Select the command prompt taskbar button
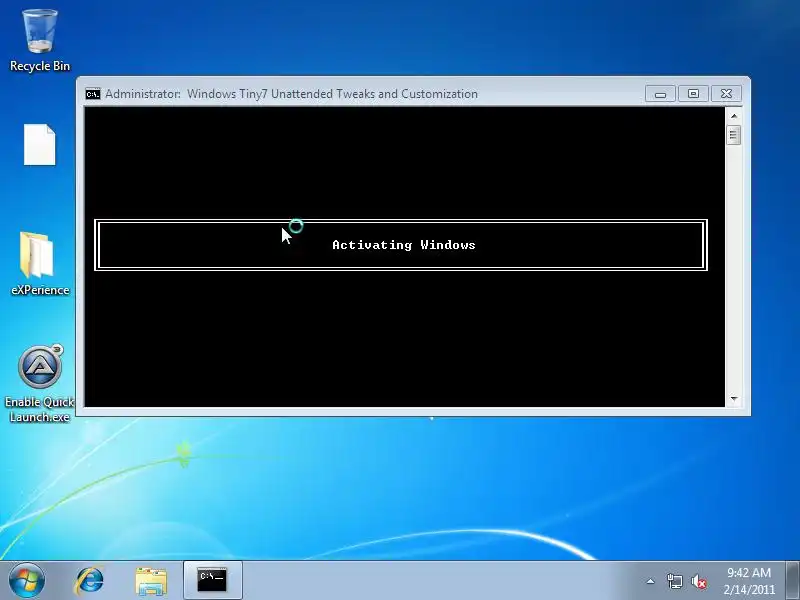The height and width of the screenshot is (600, 800). (212, 580)
